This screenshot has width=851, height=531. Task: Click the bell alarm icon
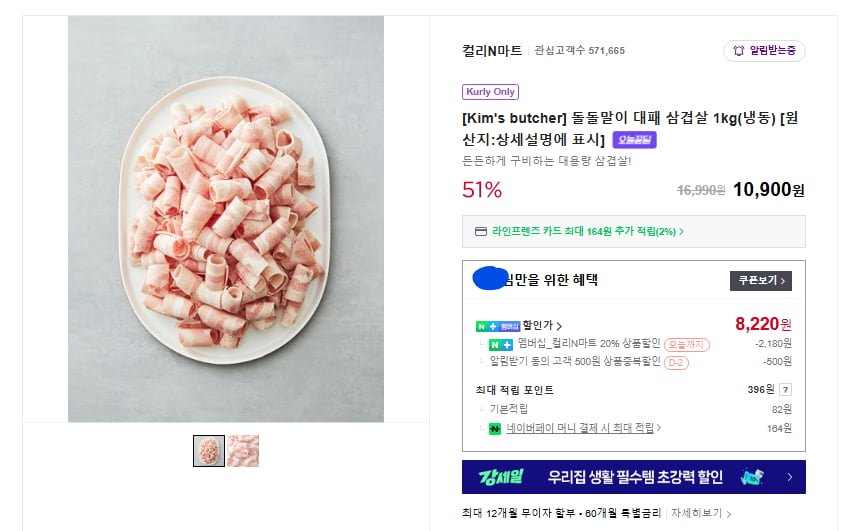(x=739, y=51)
